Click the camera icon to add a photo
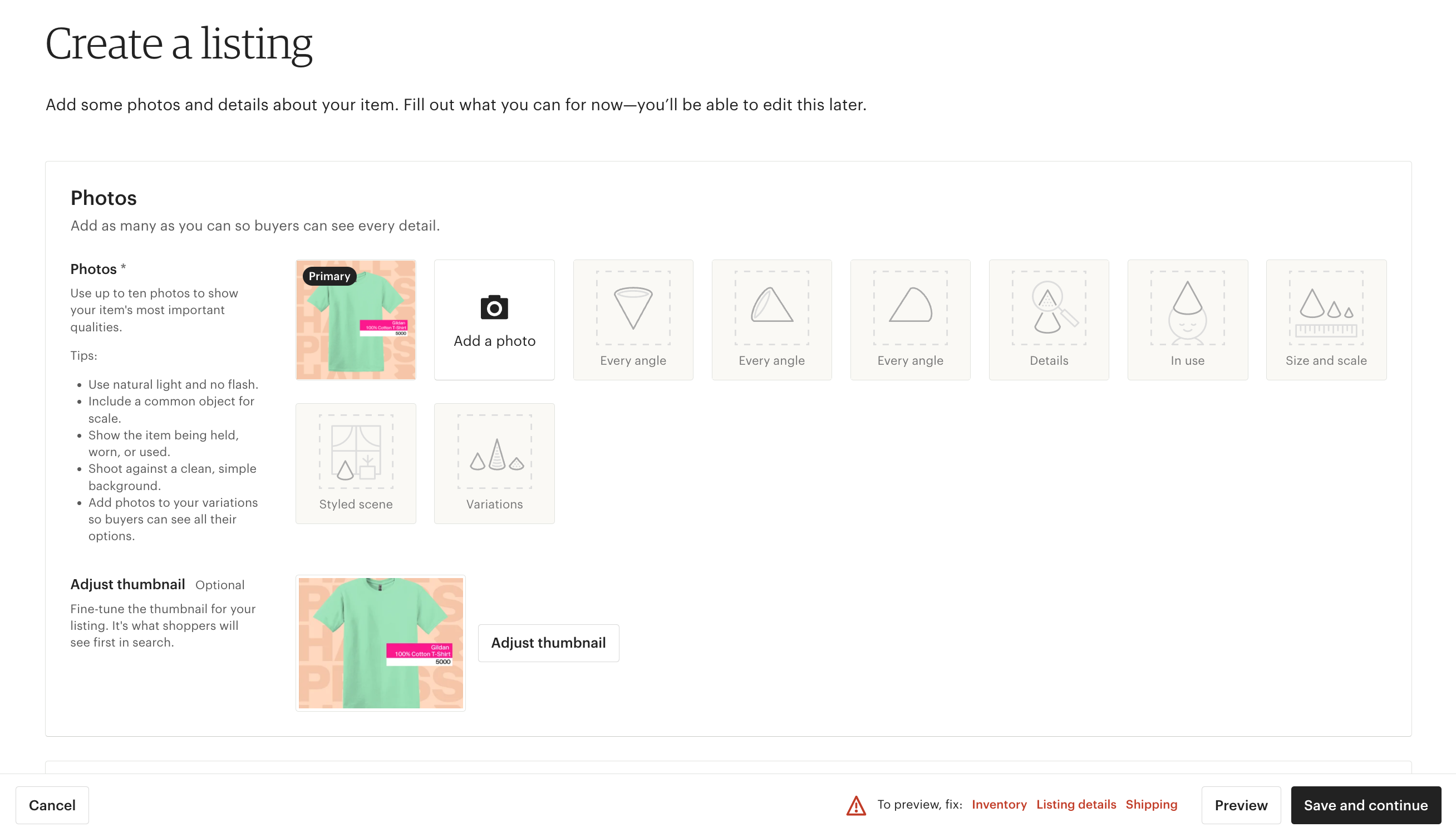This screenshot has width=1456, height=832. click(494, 307)
